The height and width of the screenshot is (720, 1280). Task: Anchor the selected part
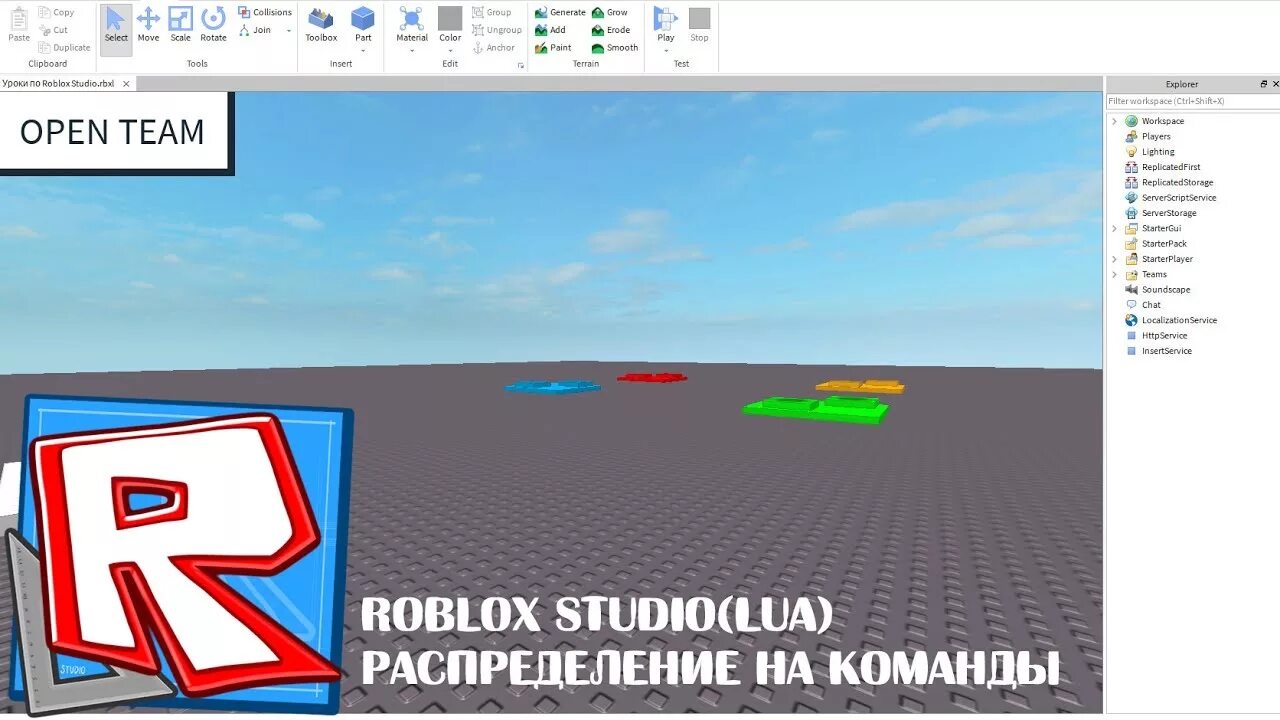493,47
